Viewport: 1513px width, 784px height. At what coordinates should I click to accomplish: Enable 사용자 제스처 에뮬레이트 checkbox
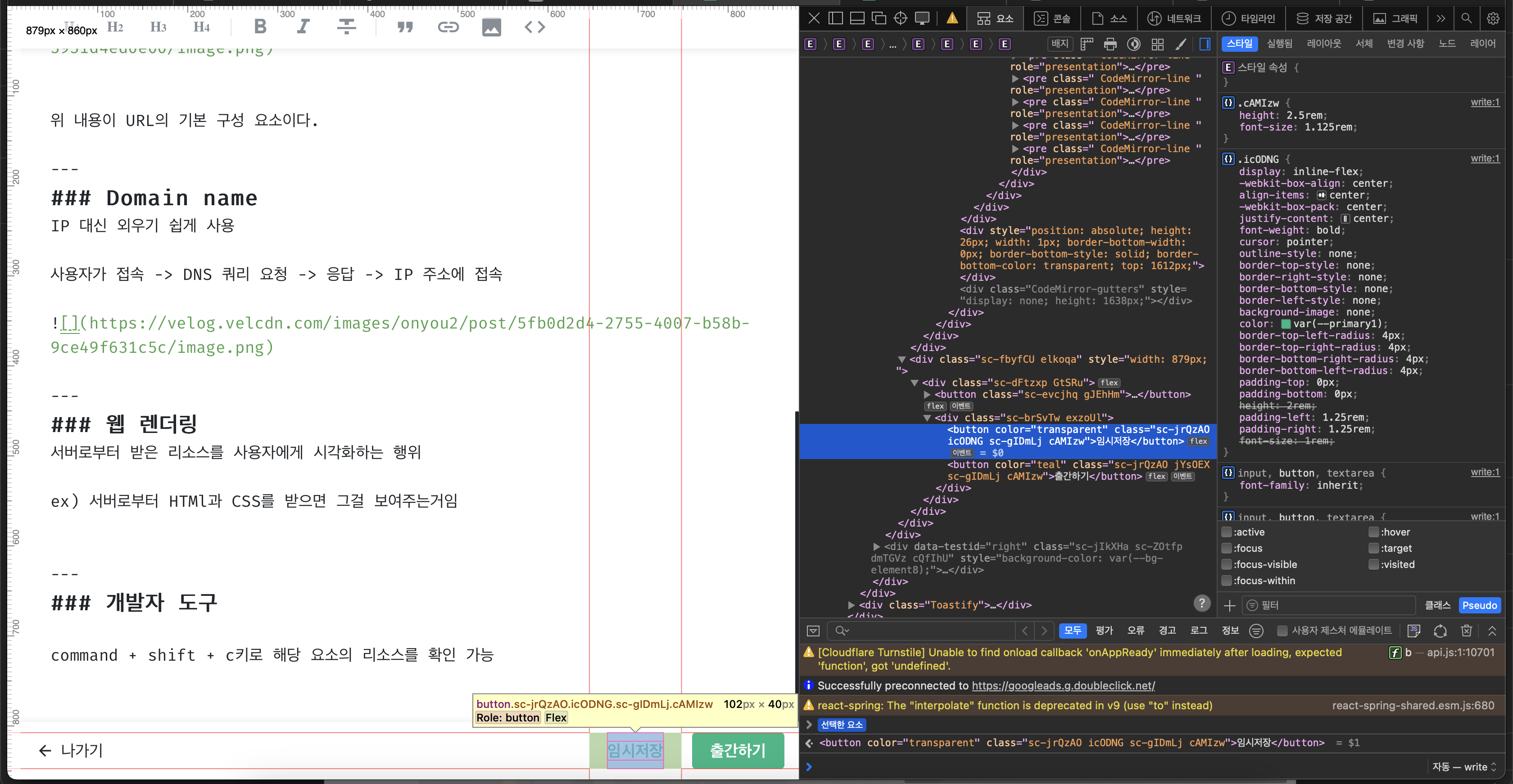click(1282, 631)
